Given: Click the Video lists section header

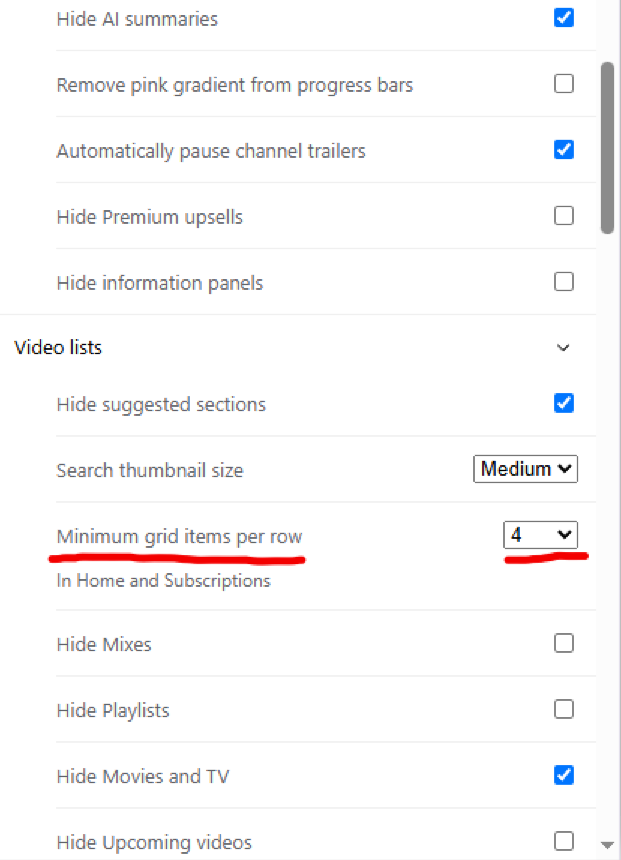Looking at the screenshot, I should (58, 348).
